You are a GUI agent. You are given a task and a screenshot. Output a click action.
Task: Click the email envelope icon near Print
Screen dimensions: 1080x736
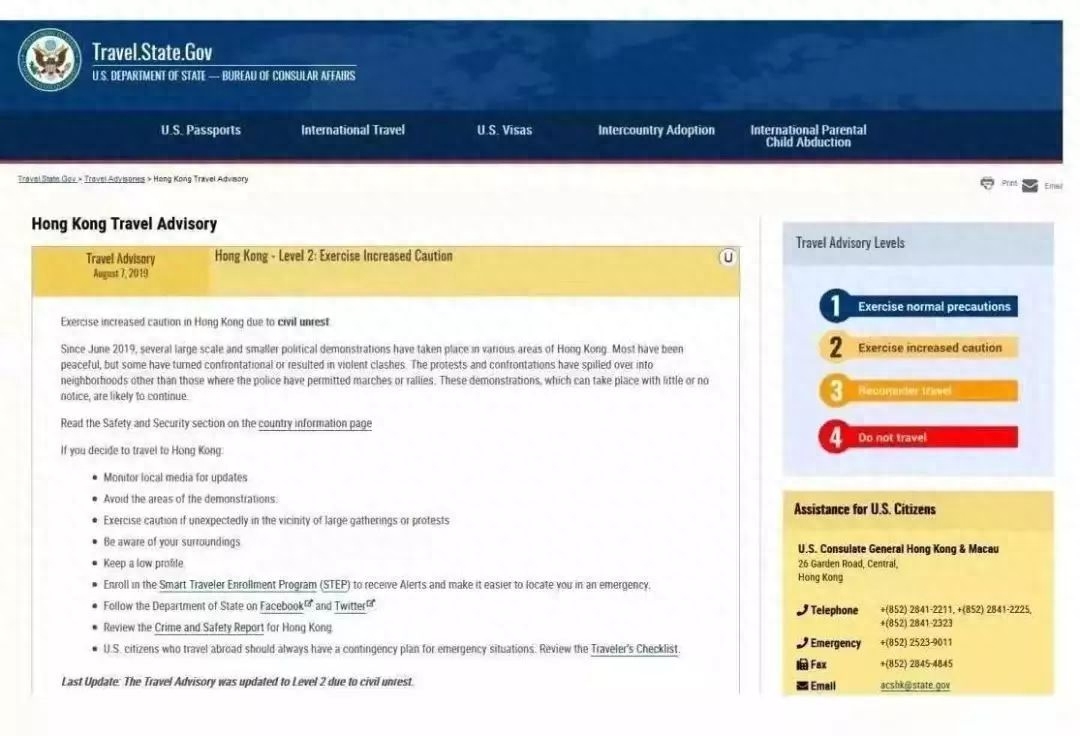pyautogui.click(x=1029, y=186)
